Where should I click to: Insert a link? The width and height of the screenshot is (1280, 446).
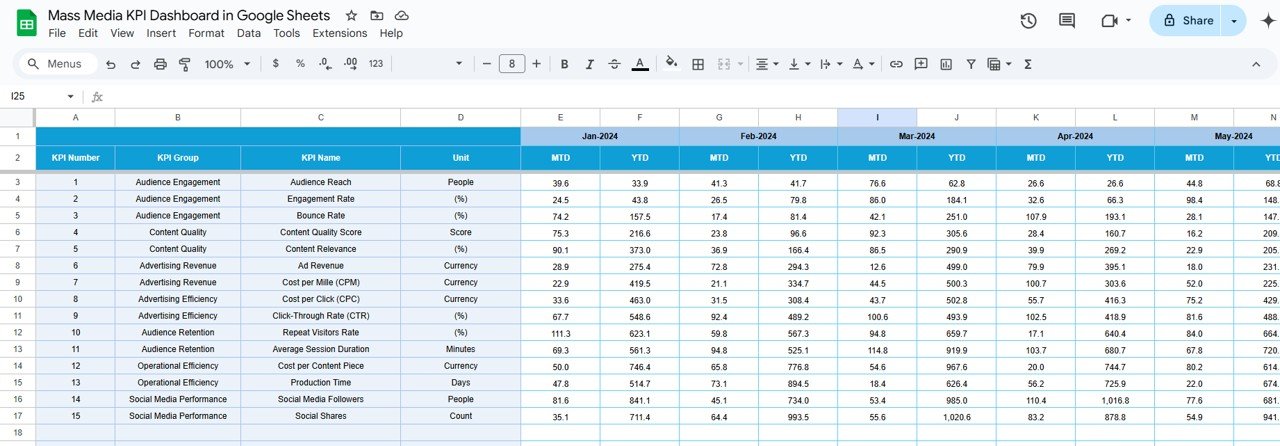click(896, 64)
